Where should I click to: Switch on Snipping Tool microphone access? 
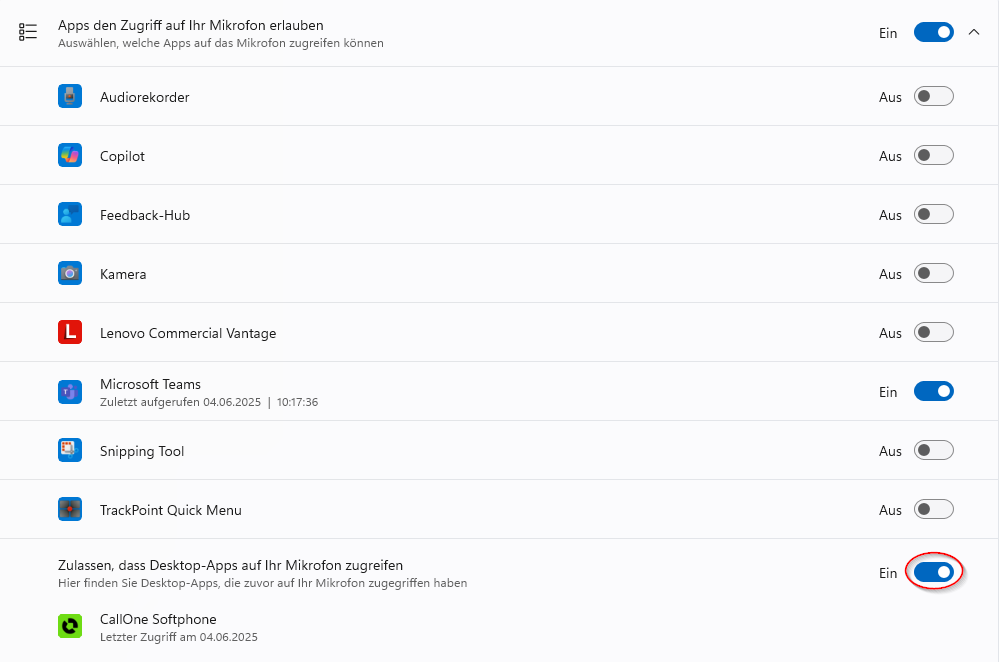[x=933, y=450]
